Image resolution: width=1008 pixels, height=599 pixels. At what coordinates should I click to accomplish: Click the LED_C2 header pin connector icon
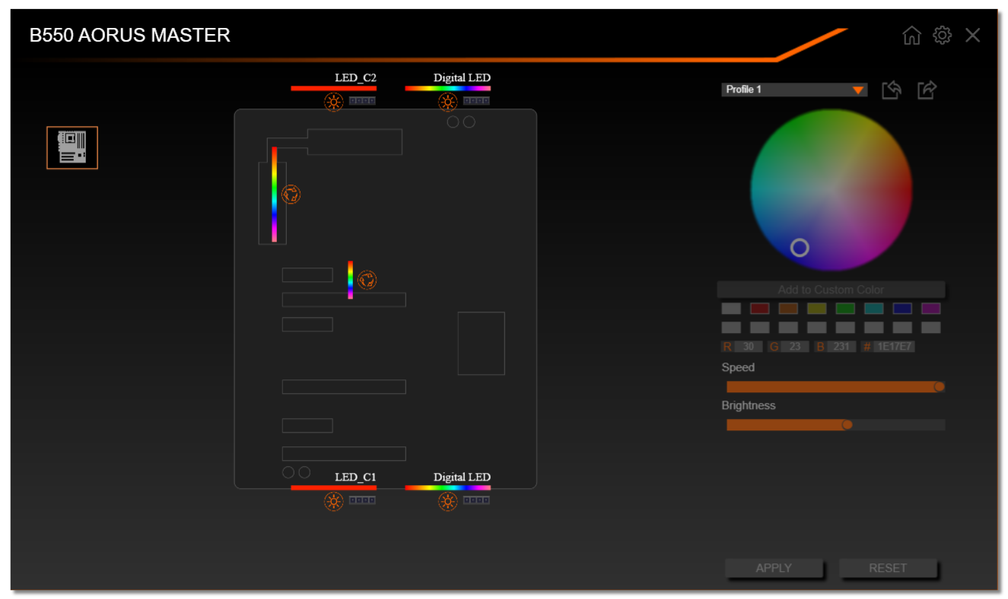click(x=362, y=101)
